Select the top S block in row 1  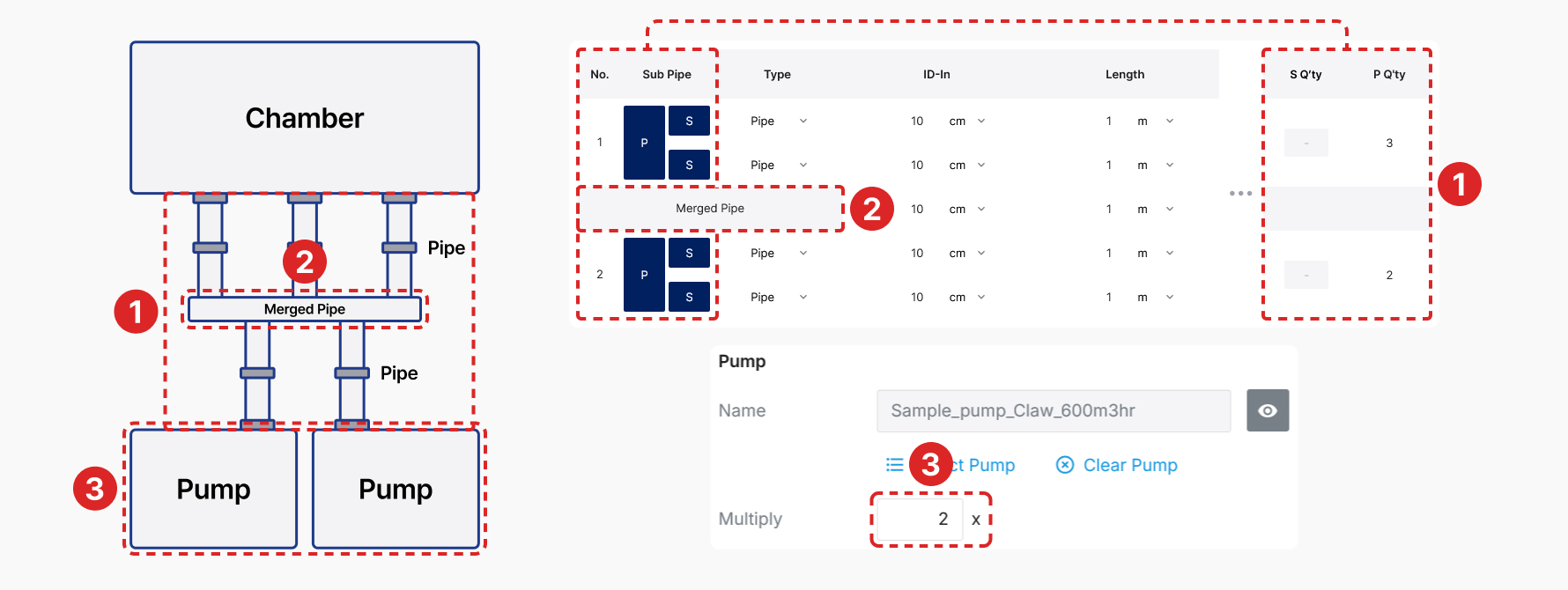point(689,121)
